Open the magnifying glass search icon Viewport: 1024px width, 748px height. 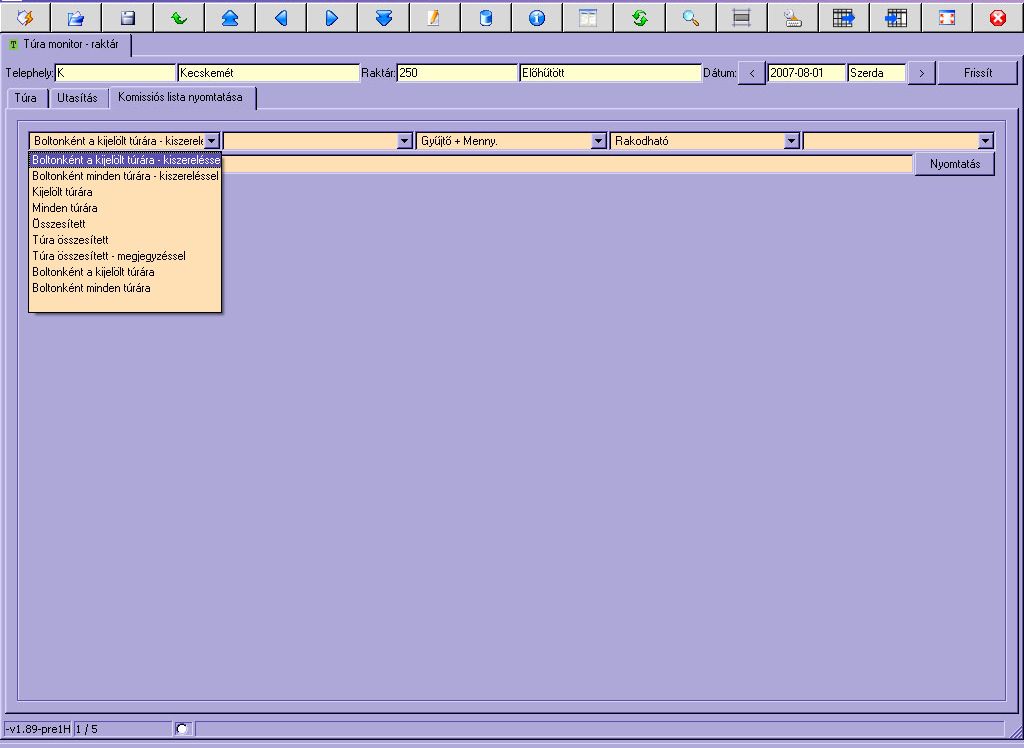click(690, 17)
